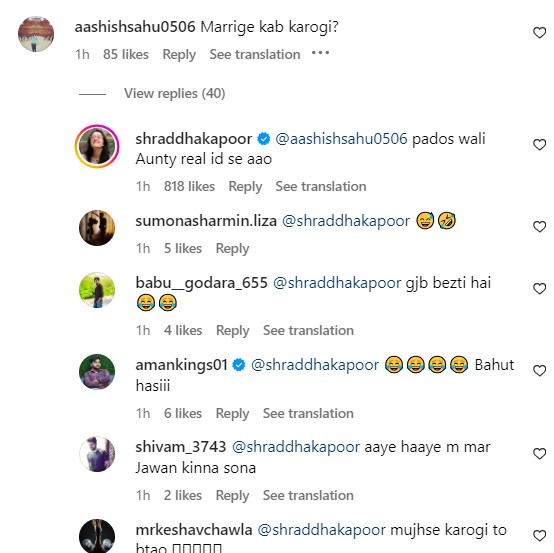The height and width of the screenshot is (553, 554).
Task: Open shraddhakapoor's profile picture story
Action: click(x=97, y=146)
